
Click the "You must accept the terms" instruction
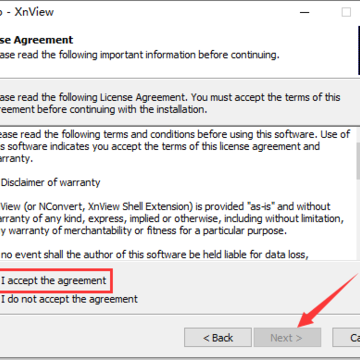click(x=266, y=97)
